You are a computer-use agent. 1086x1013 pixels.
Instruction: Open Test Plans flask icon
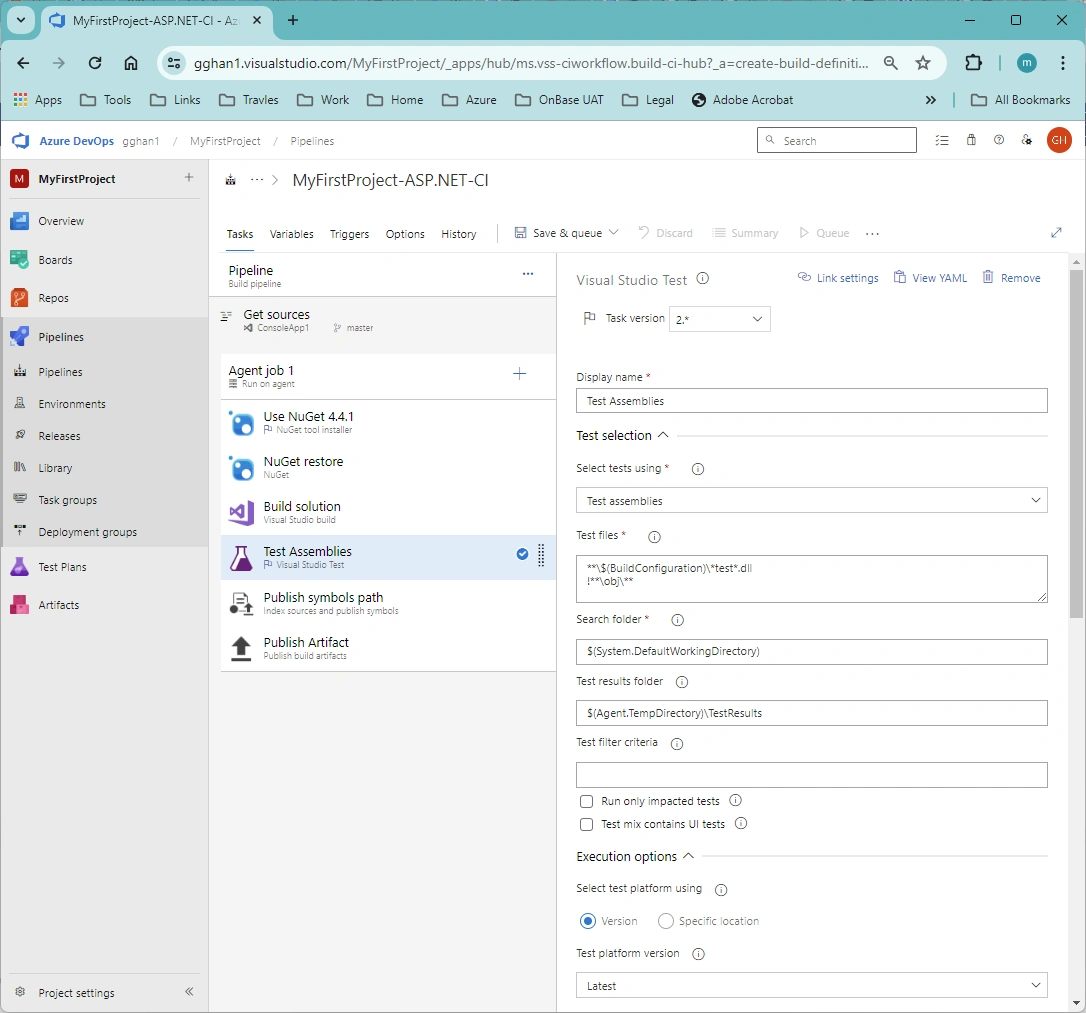[19, 567]
